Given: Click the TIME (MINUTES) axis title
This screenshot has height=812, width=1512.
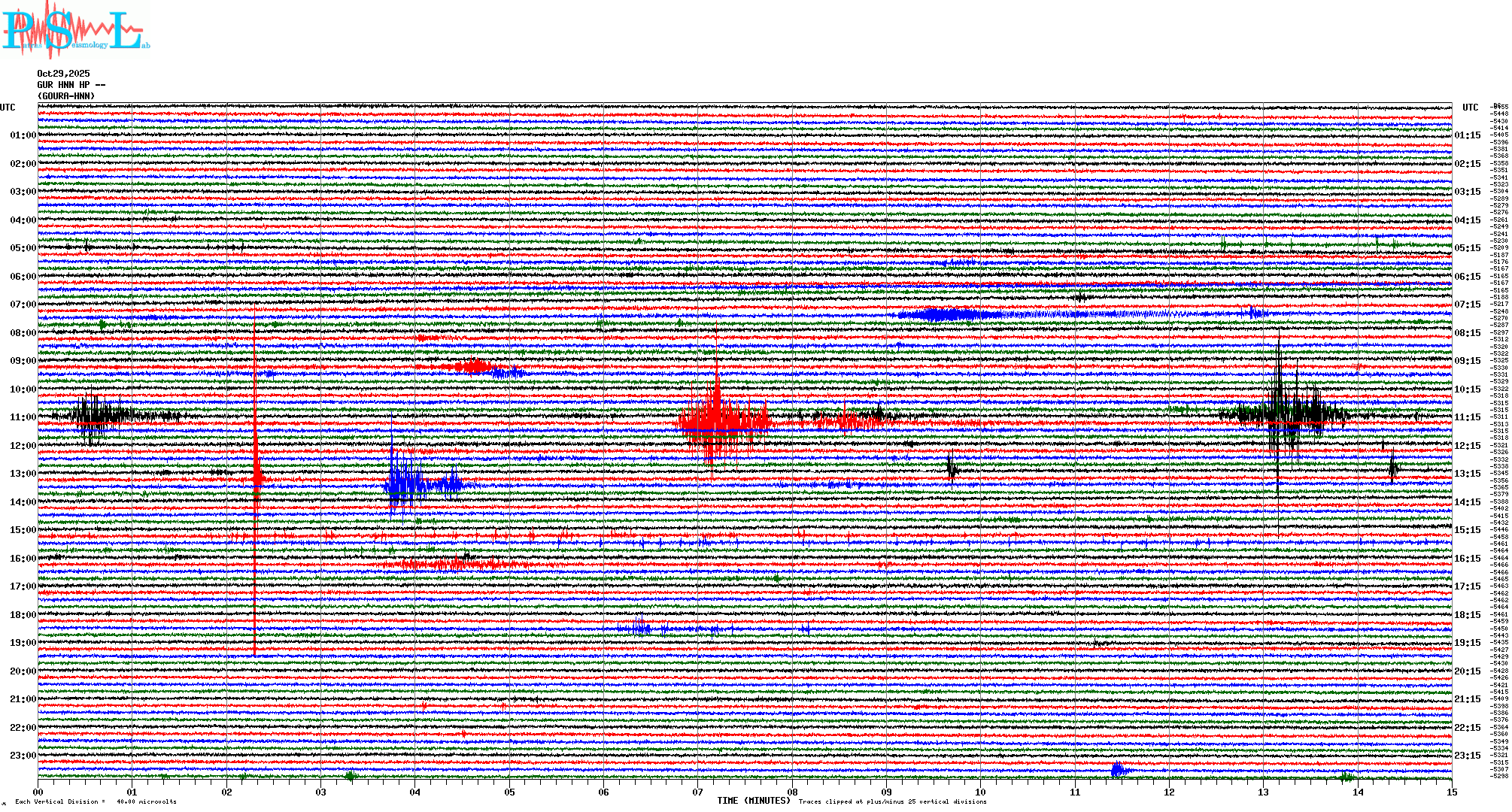Looking at the screenshot, I should [x=754, y=801].
